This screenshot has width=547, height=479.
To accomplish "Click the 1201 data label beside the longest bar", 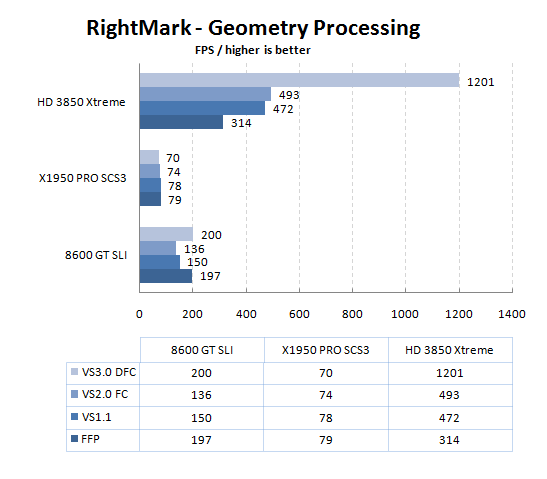I will point(481,82).
